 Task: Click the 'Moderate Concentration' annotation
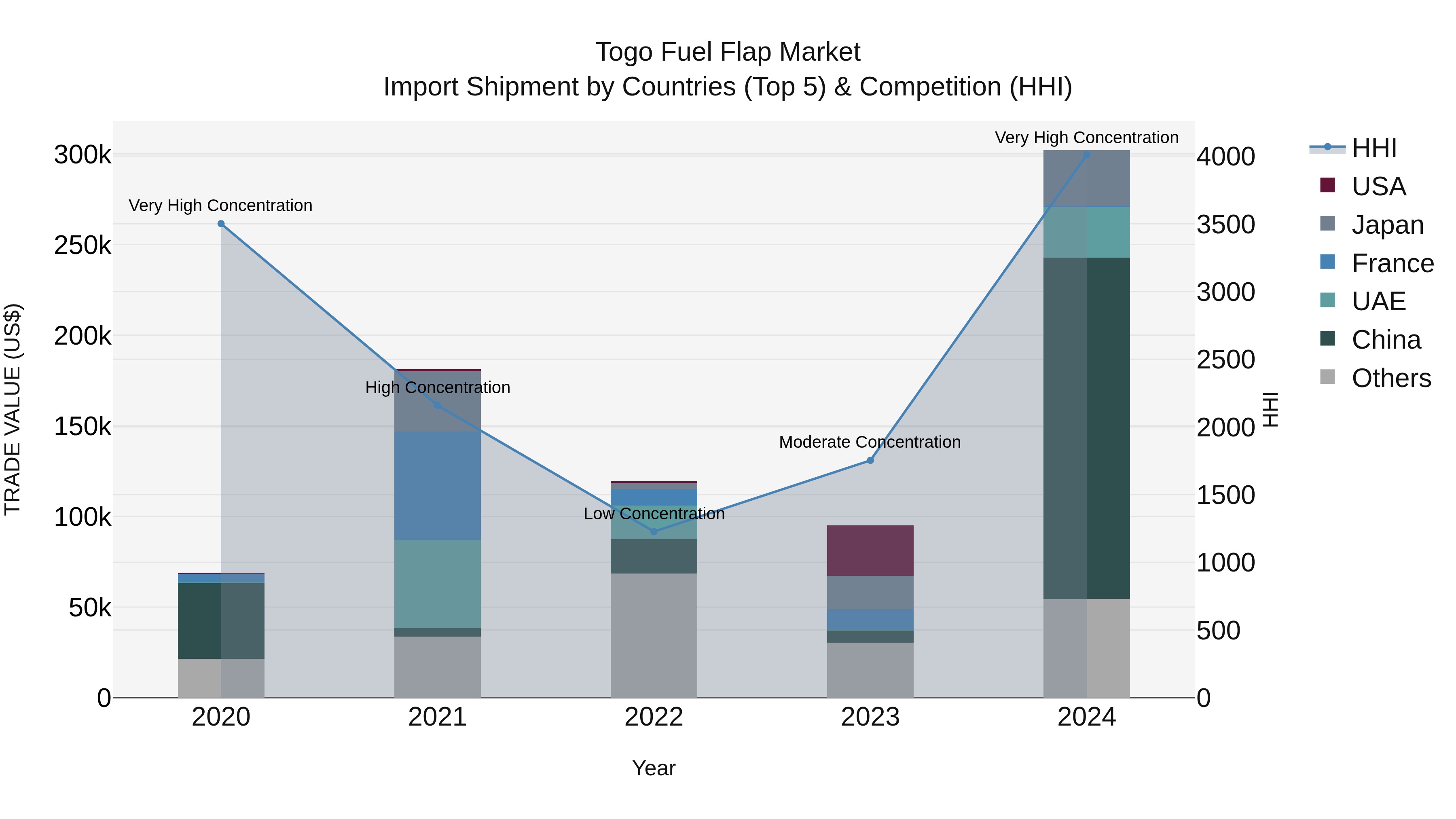click(x=870, y=442)
